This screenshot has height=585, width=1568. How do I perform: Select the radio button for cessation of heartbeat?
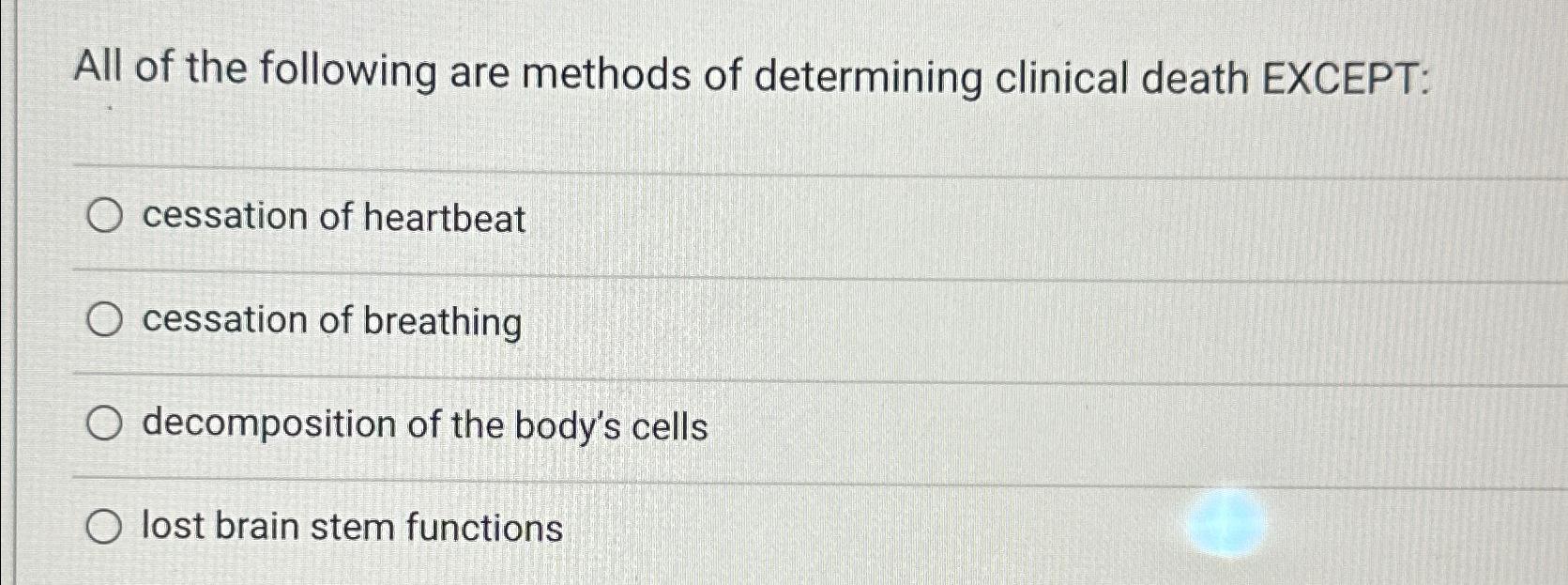(x=106, y=216)
